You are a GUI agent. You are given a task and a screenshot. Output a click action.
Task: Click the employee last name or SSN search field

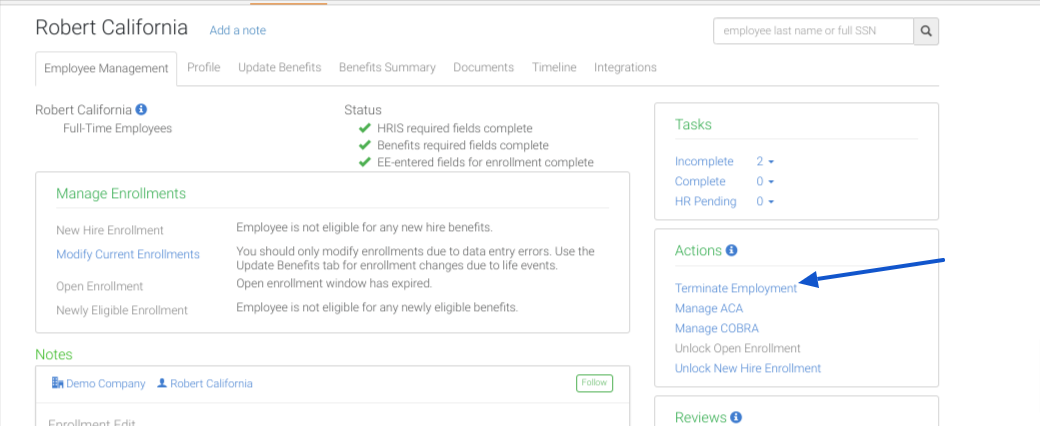click(812, 32)
